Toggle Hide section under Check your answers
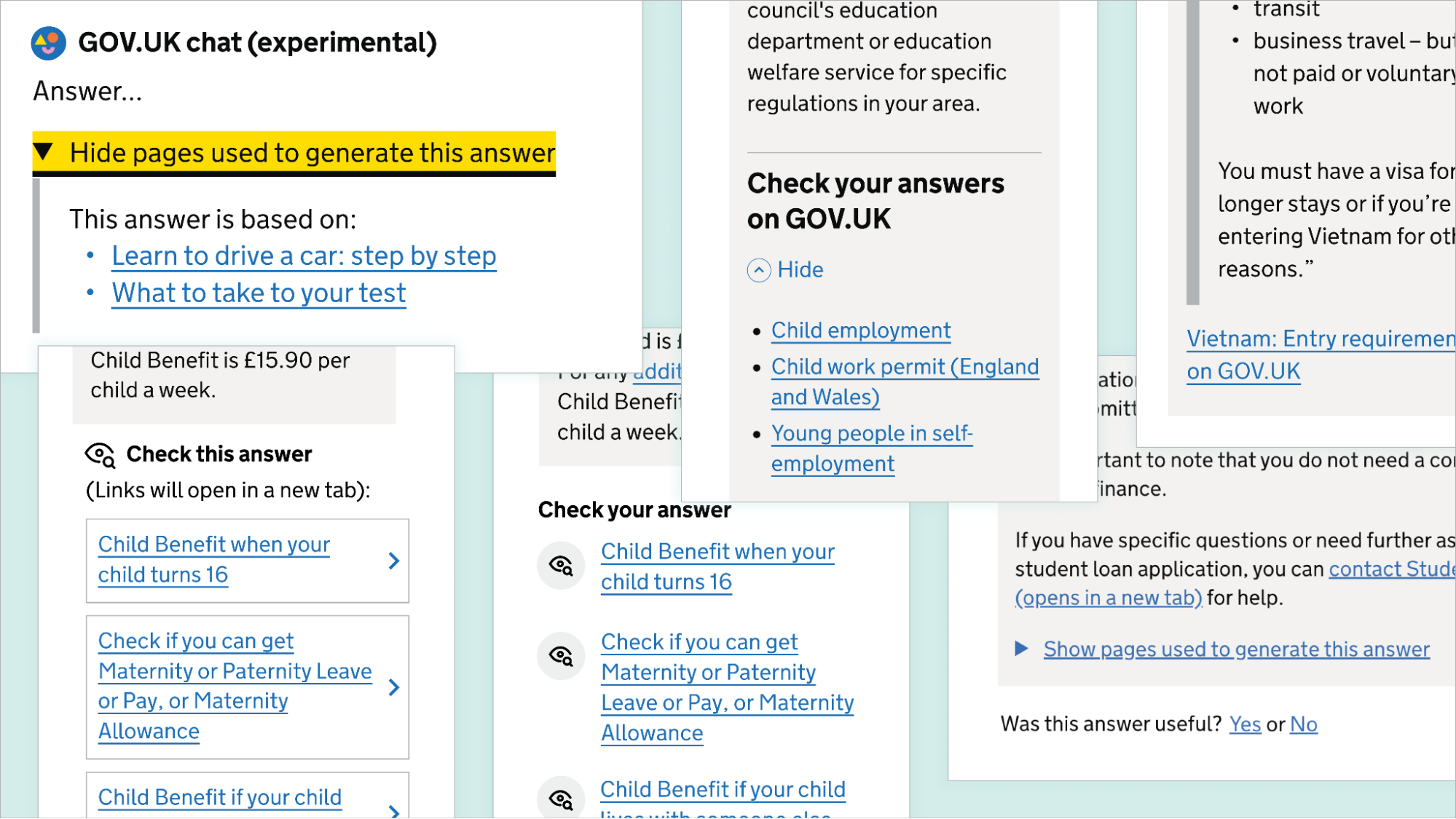This screenshot has width=1456, height=819. (786, 269)
